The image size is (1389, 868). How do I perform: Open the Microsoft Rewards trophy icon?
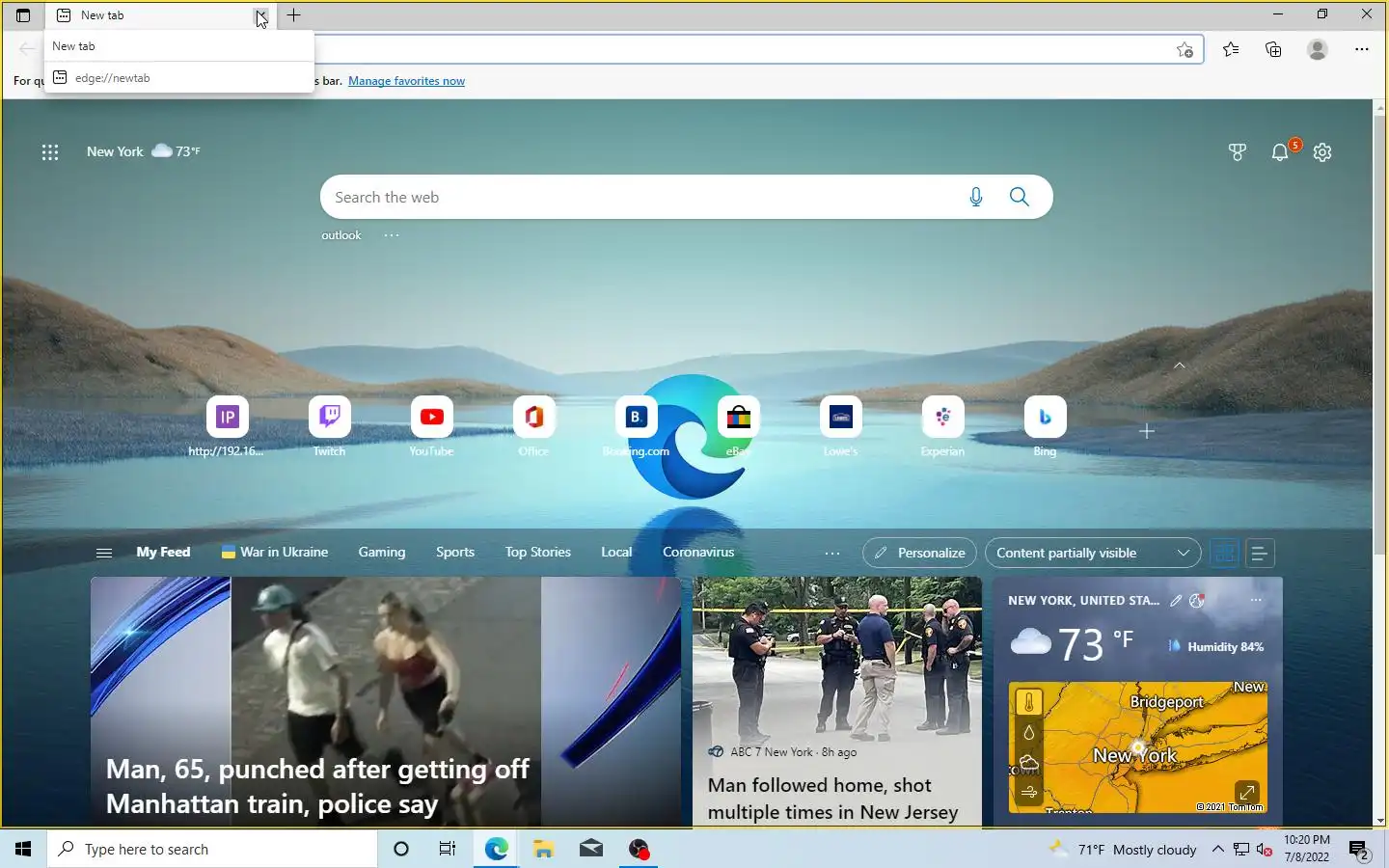1238,152
